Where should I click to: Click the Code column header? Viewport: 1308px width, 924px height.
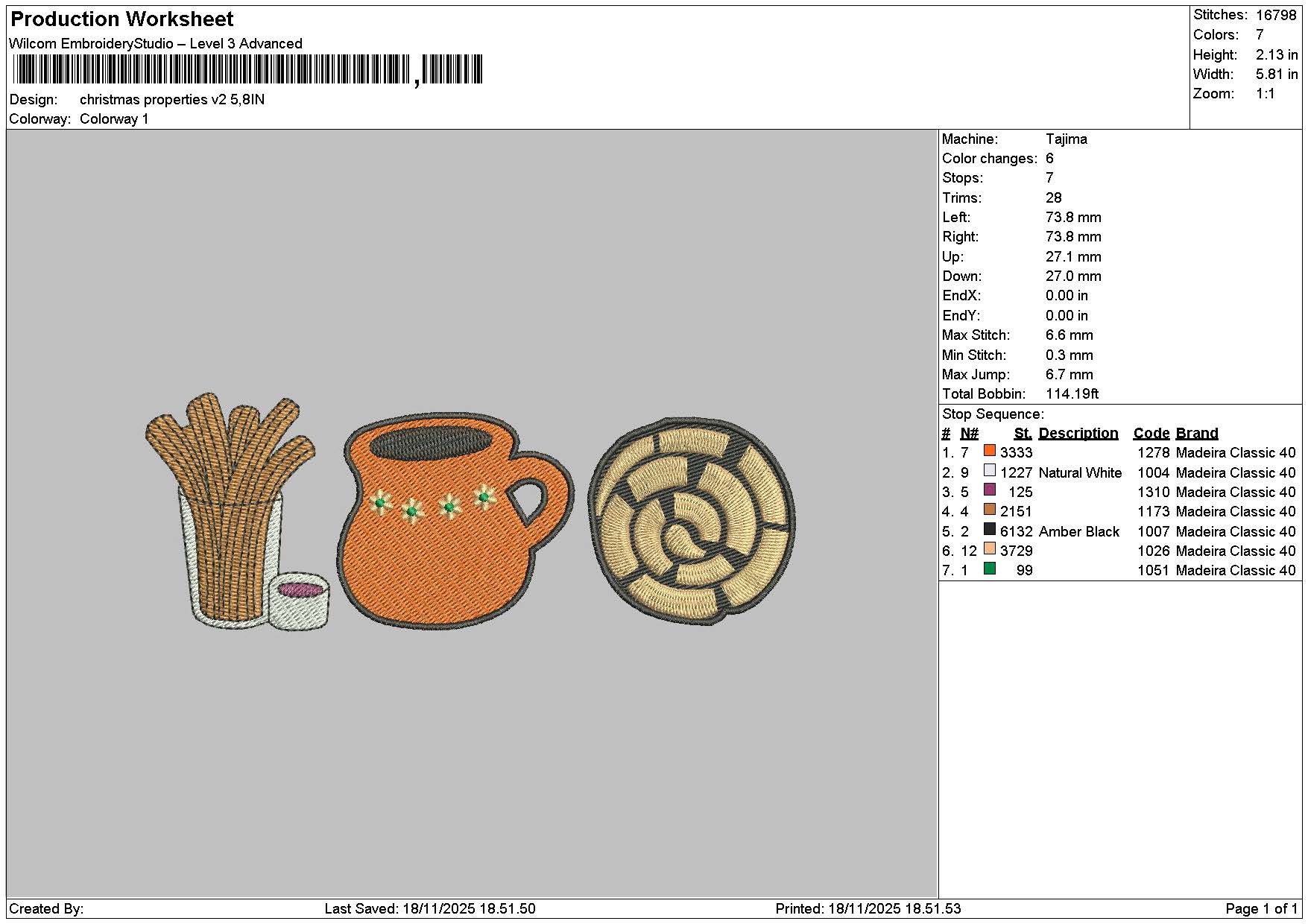pos(1151,434)
